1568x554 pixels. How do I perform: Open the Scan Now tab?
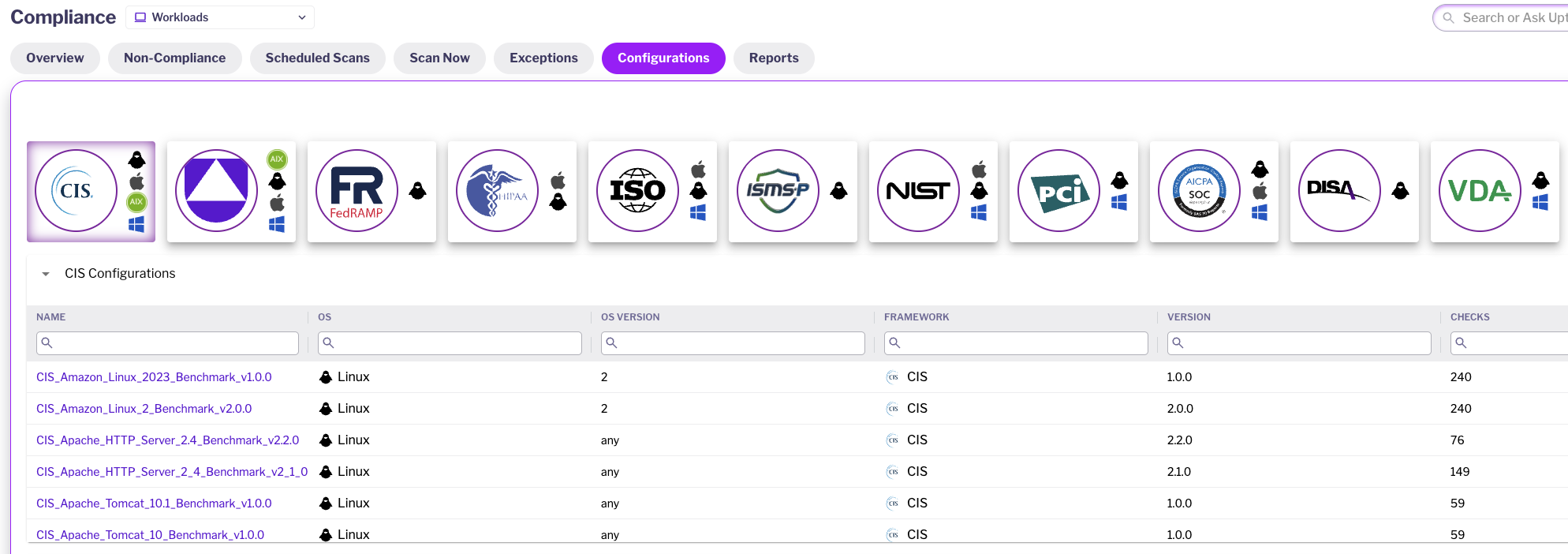pyautogui.click(x=440, y=58)
